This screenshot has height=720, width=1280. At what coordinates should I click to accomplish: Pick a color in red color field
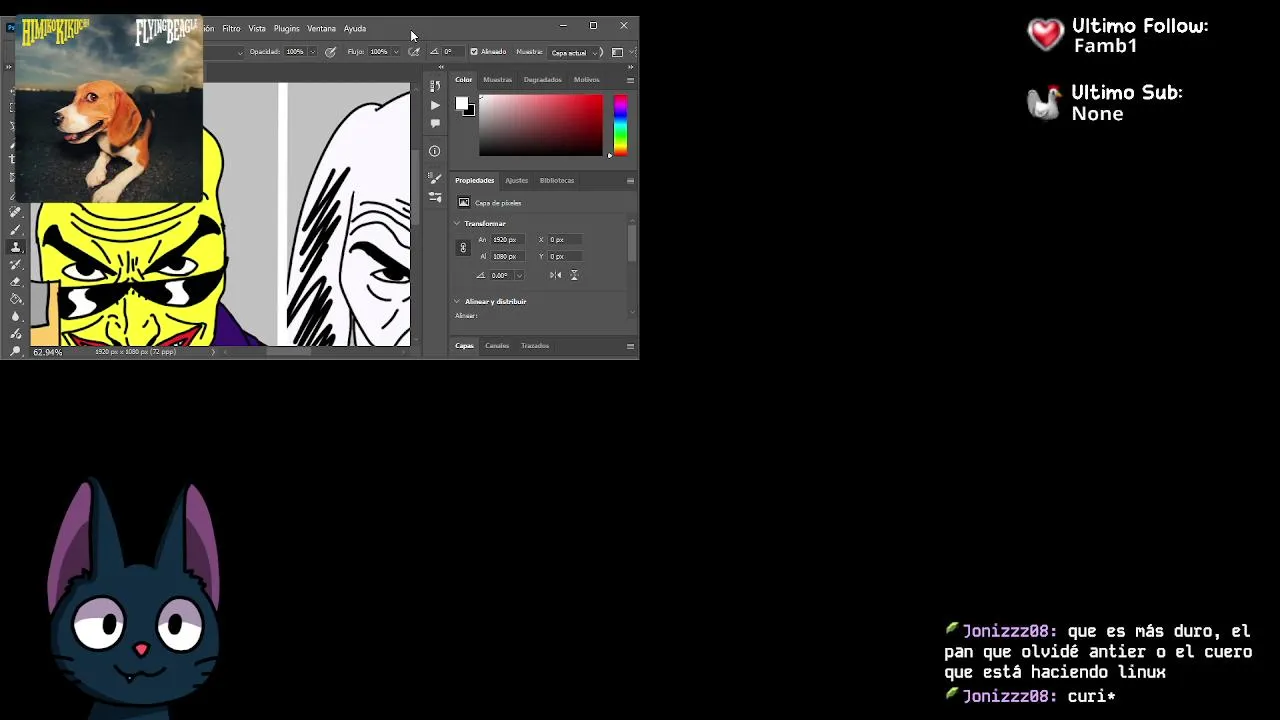(541, 125)
